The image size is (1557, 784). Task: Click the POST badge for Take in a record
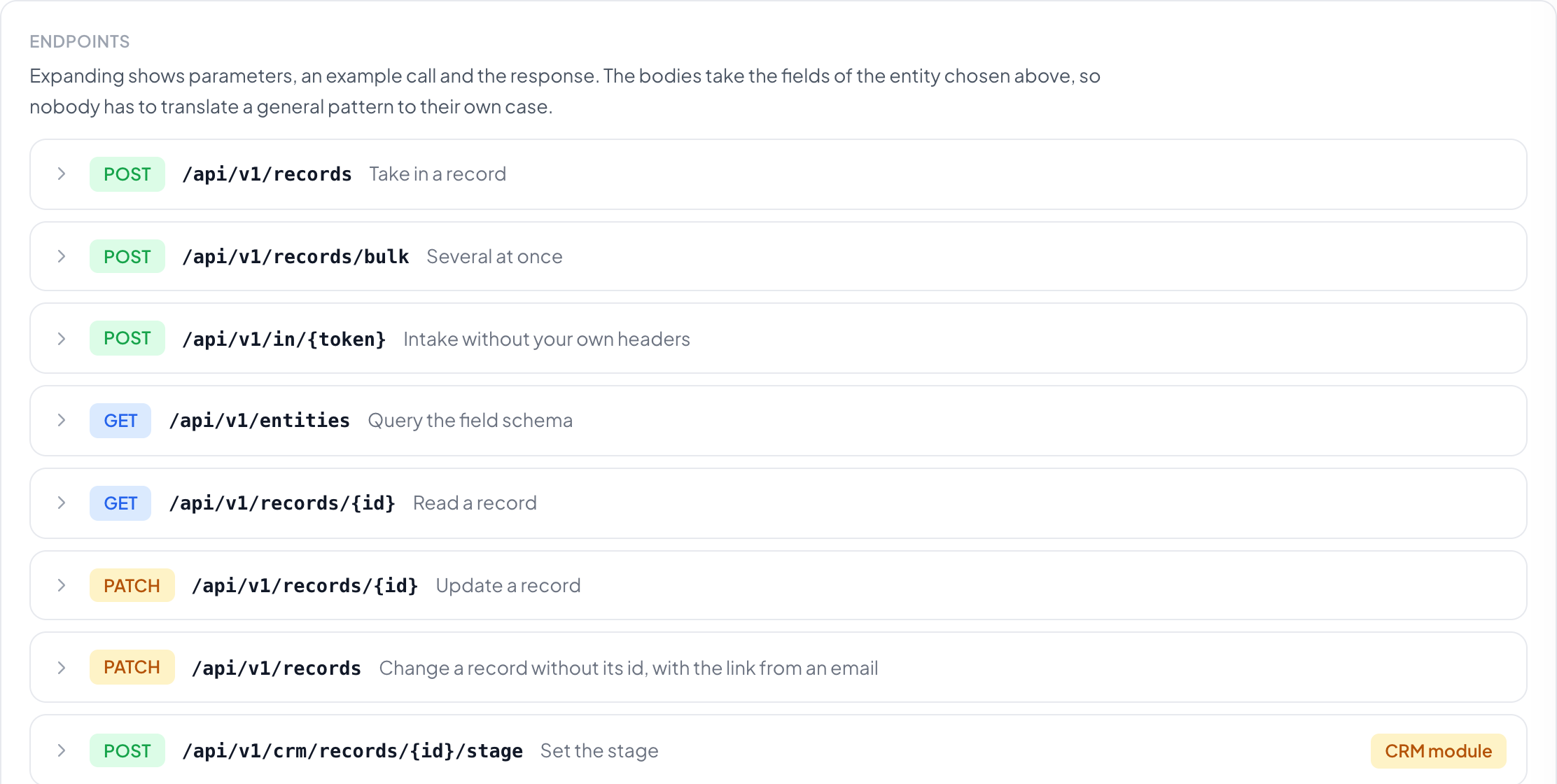pyautogui.click(x=127, y=174)
